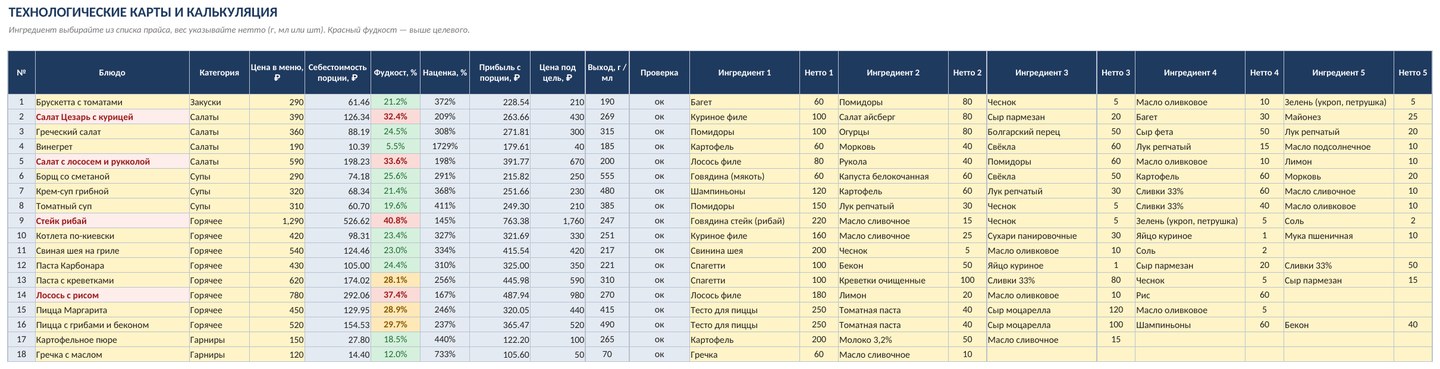Image resolution: width=1440 pixels, height=369 pixels.
Task: Select the cost value '526.62'
Action: tap(339, 221)
